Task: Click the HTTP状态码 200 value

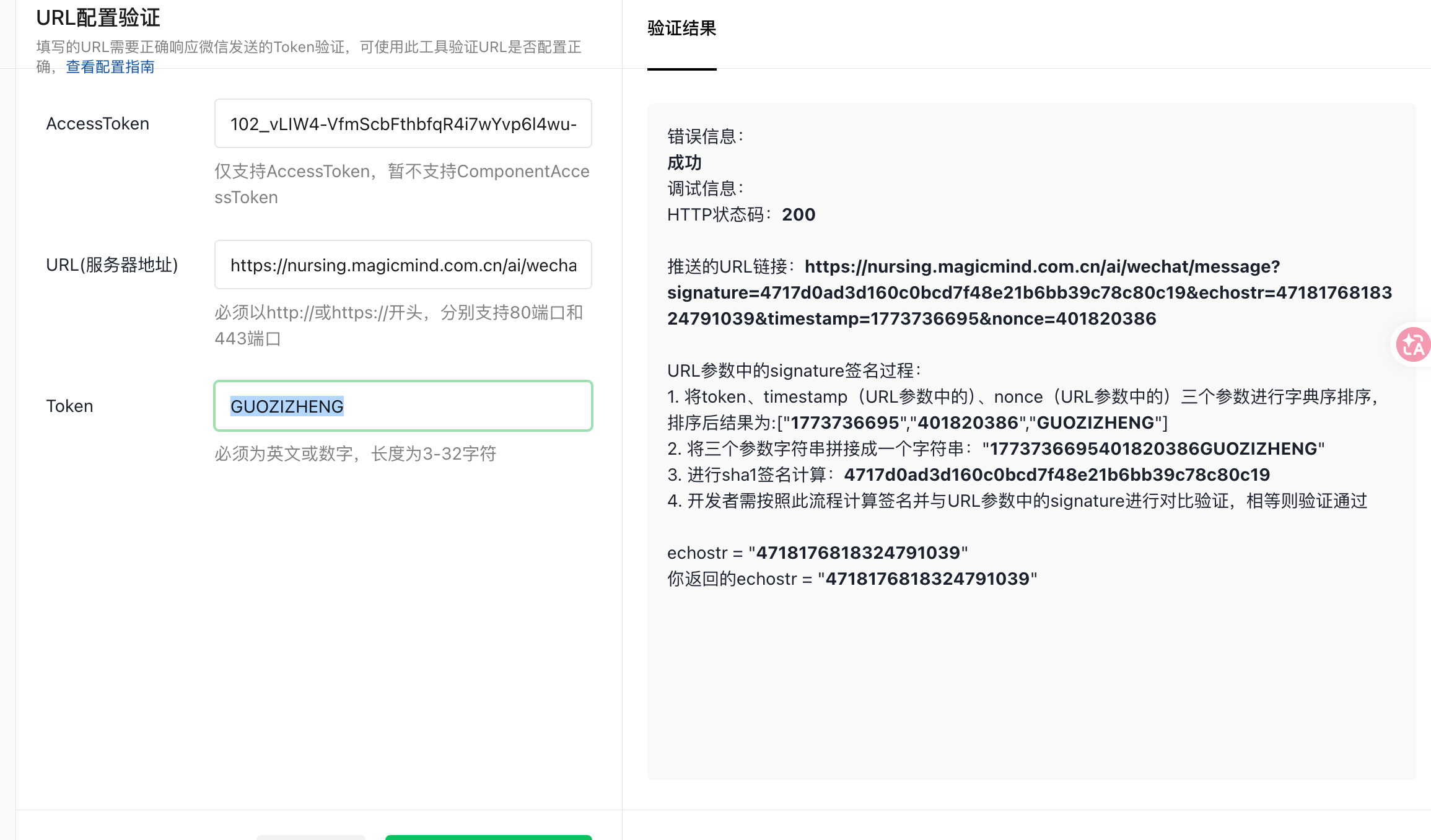Action: pos(798,215)
